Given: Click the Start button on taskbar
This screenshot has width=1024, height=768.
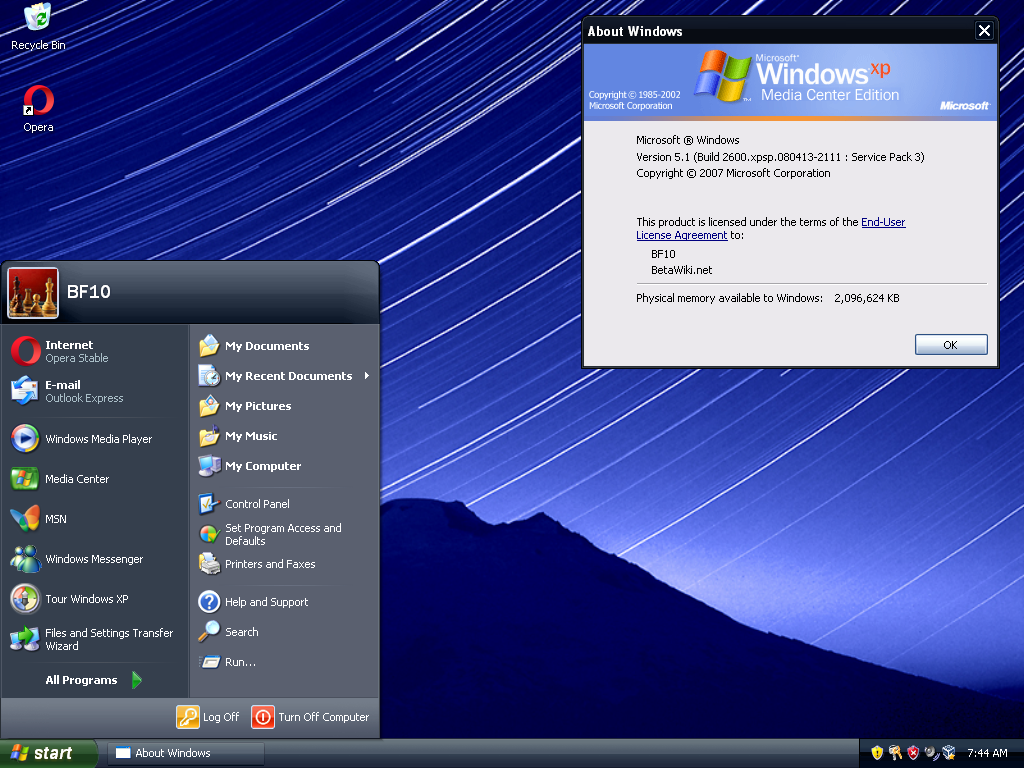Looking at the screenshot, I should point(48,753).
